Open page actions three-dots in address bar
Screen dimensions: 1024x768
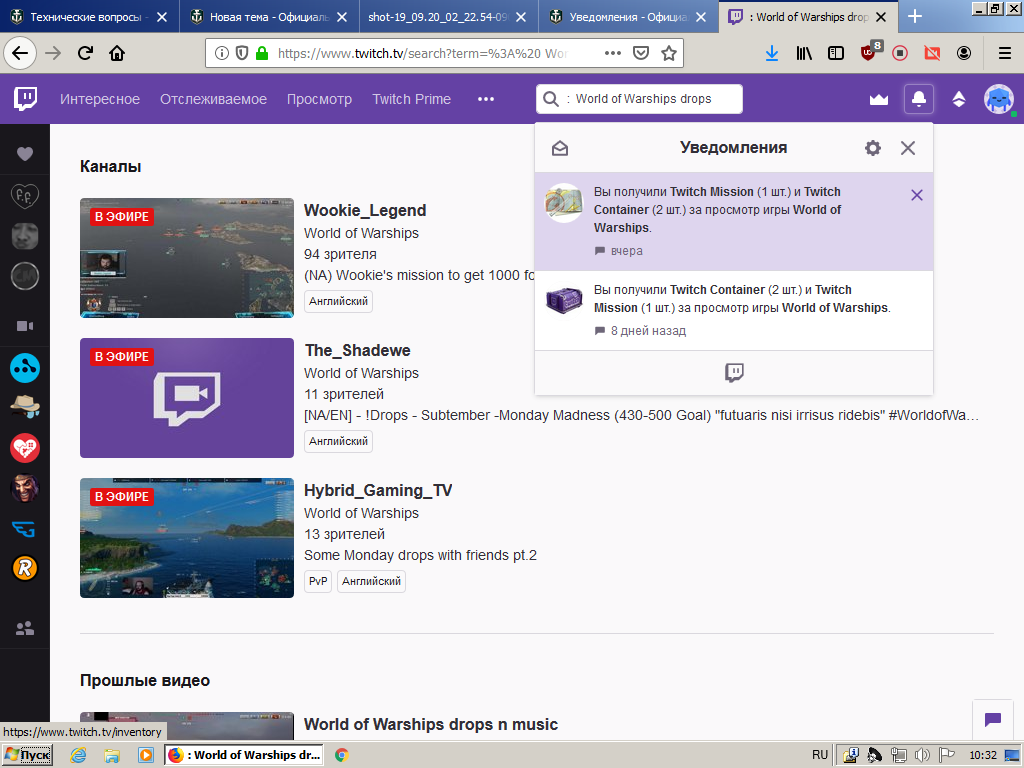click(x=613, y=53)
